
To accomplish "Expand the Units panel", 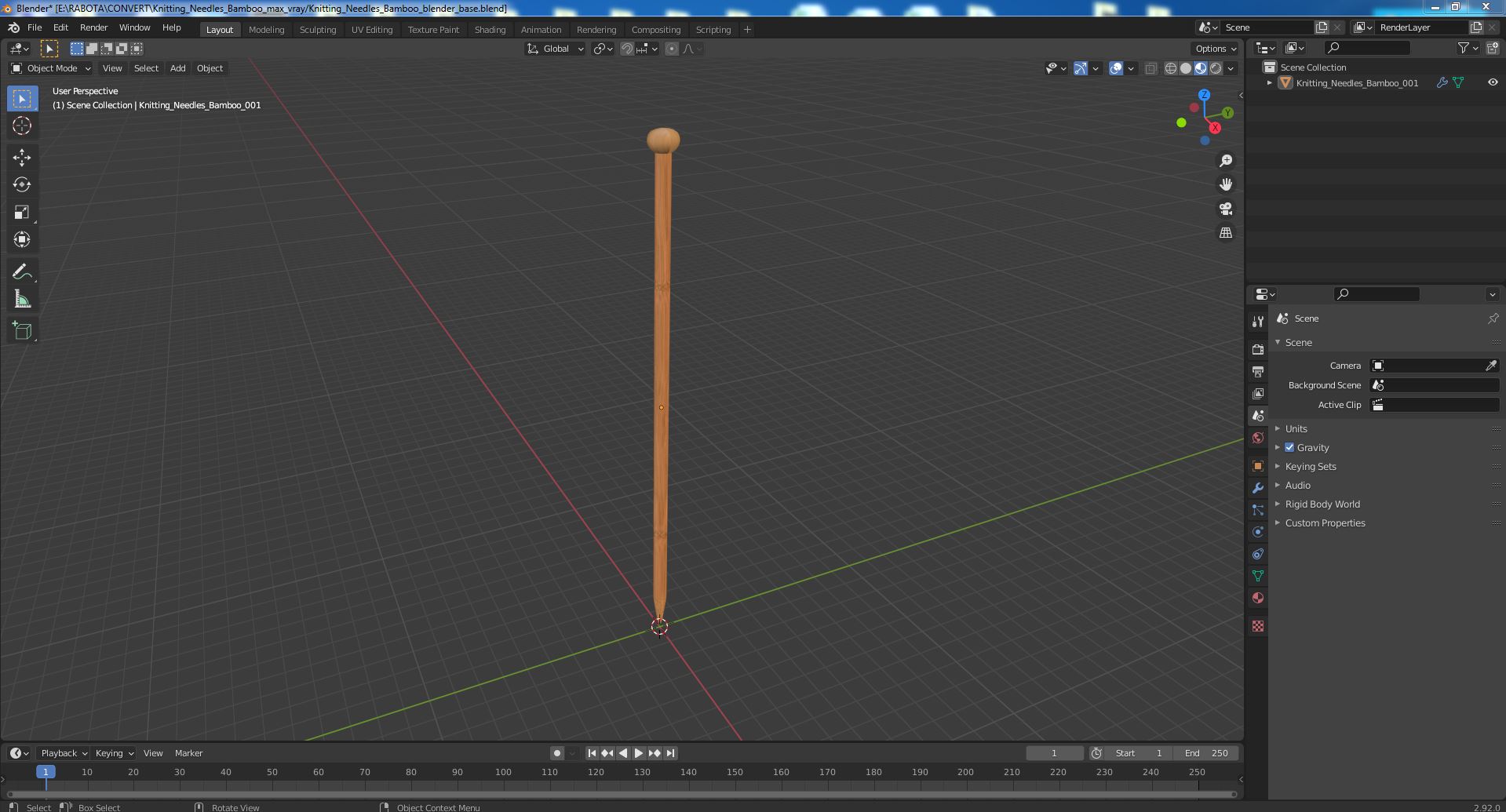I will (1296, 429).
